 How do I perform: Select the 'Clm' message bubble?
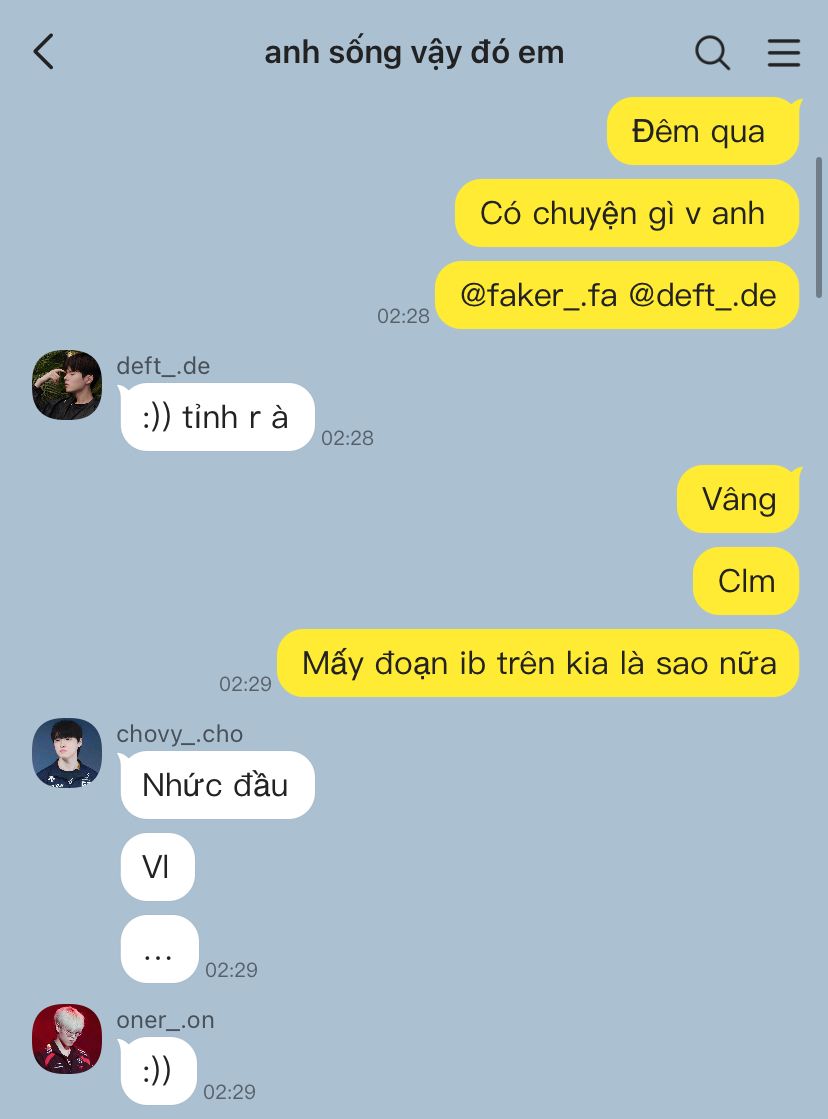point(746,581)
